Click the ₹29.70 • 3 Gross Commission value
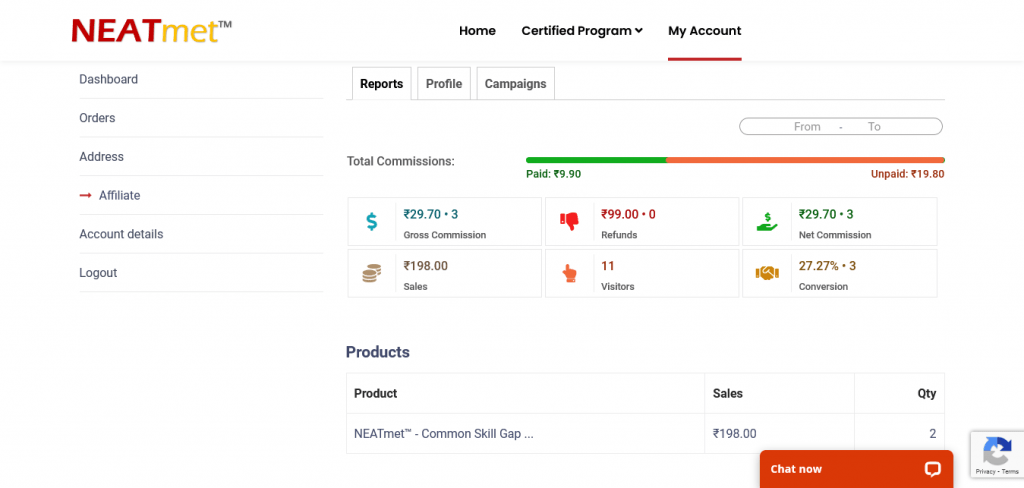 430,214
